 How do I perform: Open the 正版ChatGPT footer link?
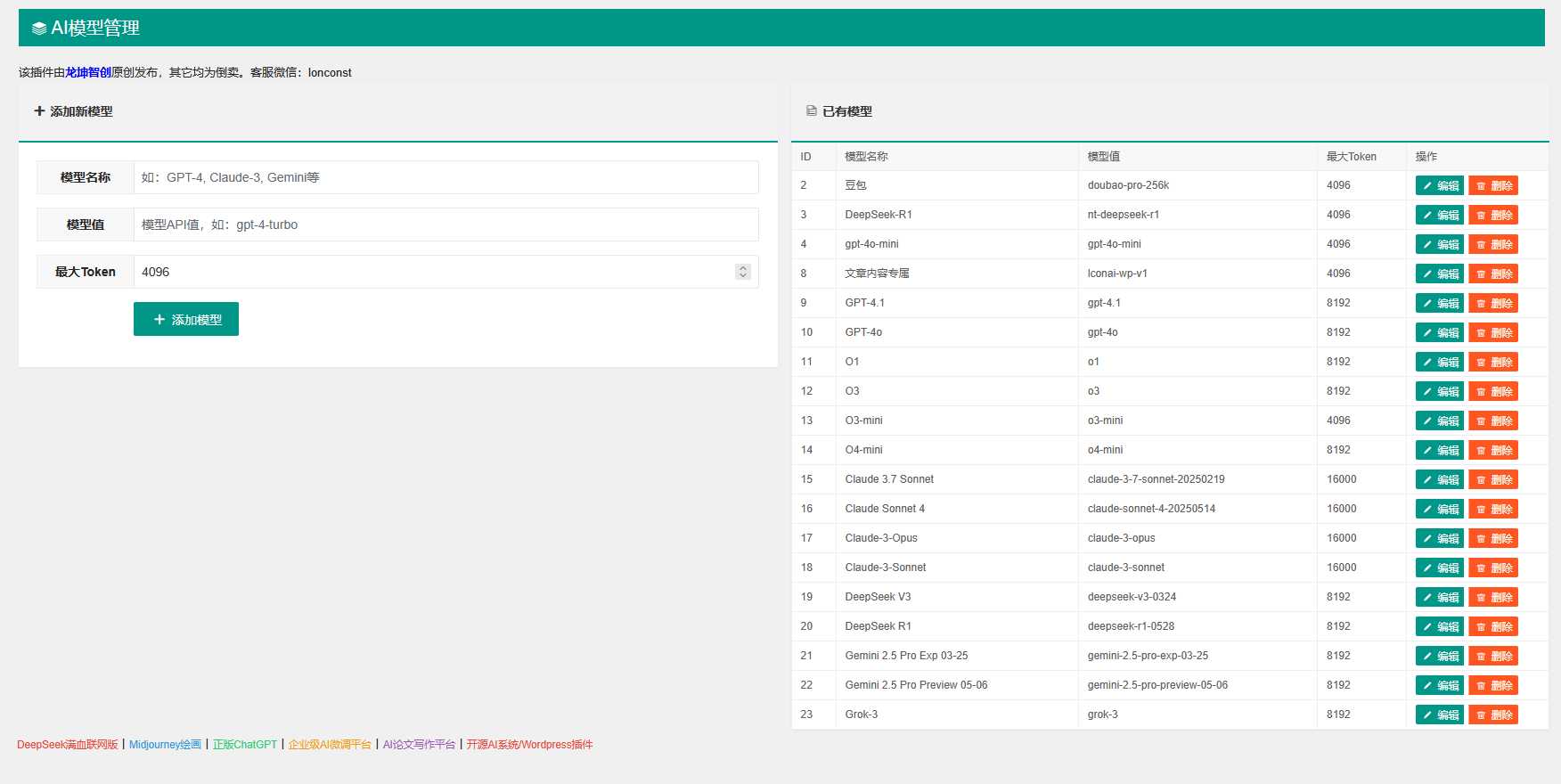(x=245, y=745)
